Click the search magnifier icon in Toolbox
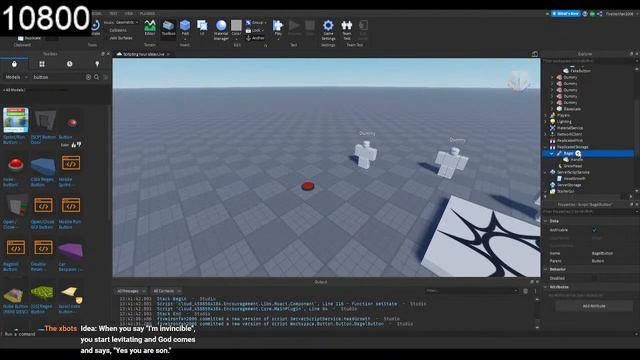640x360 pixels. coord(97,77)
